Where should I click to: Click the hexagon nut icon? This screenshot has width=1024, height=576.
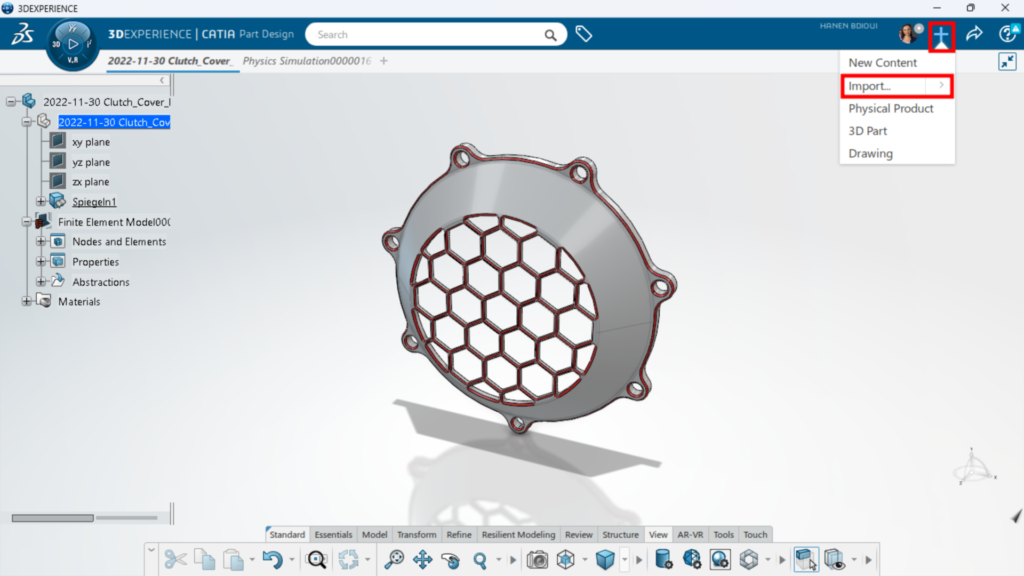pyautogui.click(x=749, y=560)
